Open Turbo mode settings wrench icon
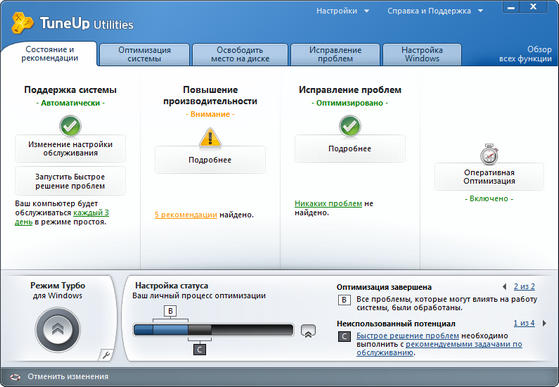 point(106,355)
